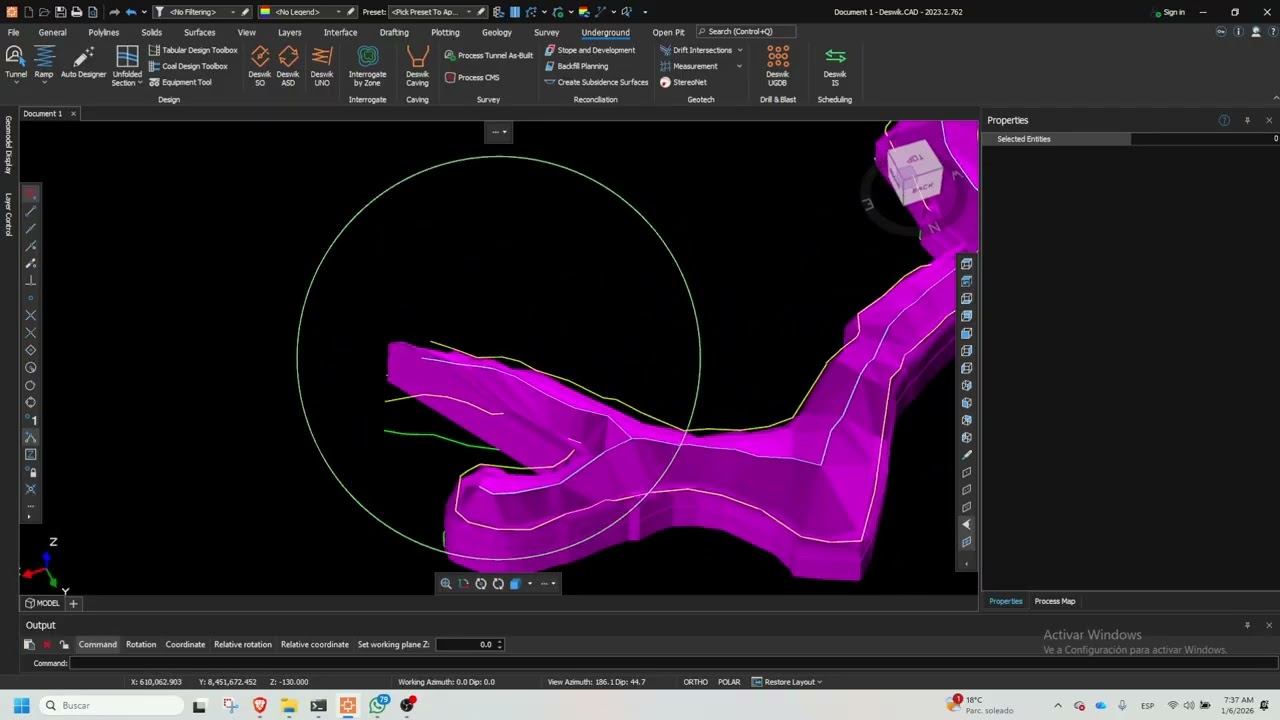
Task: Click zoom magnifier in viewport toolbar
Action: click(x=446, y=584)
